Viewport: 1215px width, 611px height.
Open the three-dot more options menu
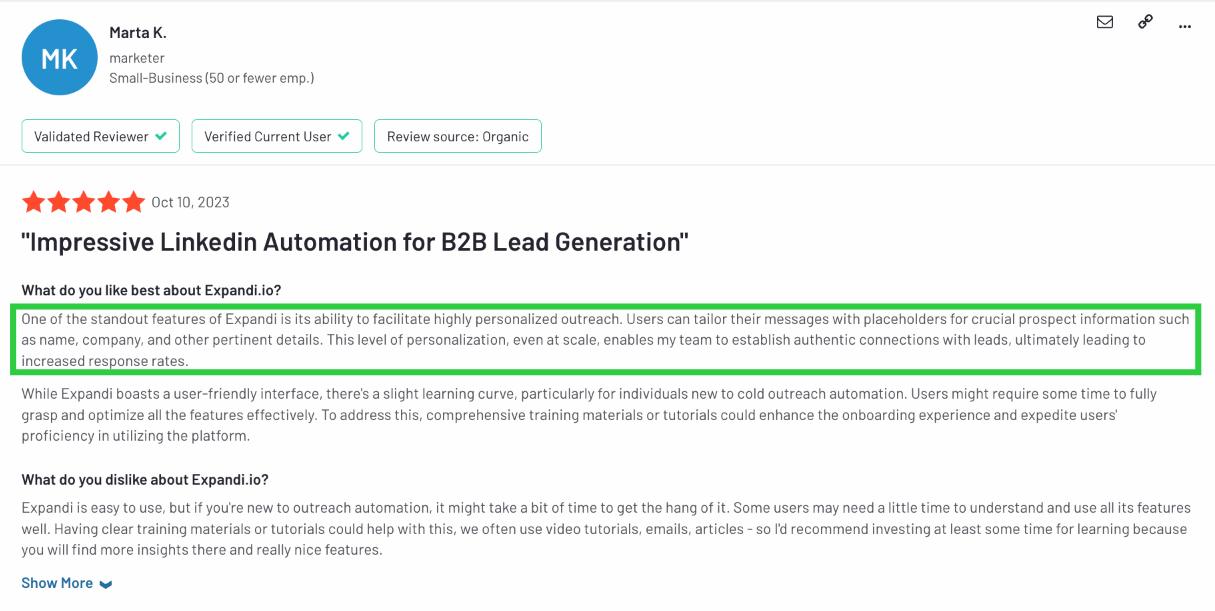coord(1185,25)
